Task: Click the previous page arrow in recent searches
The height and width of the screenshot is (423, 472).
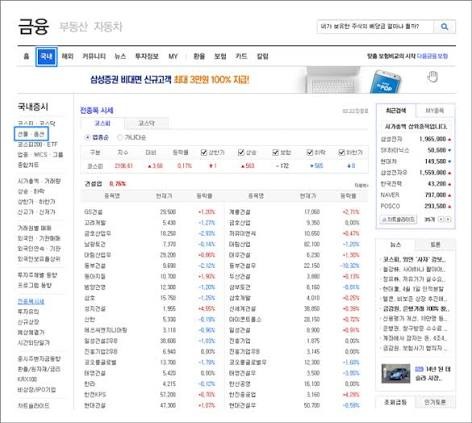Action: pyautogui.click(x=441, y=219)
